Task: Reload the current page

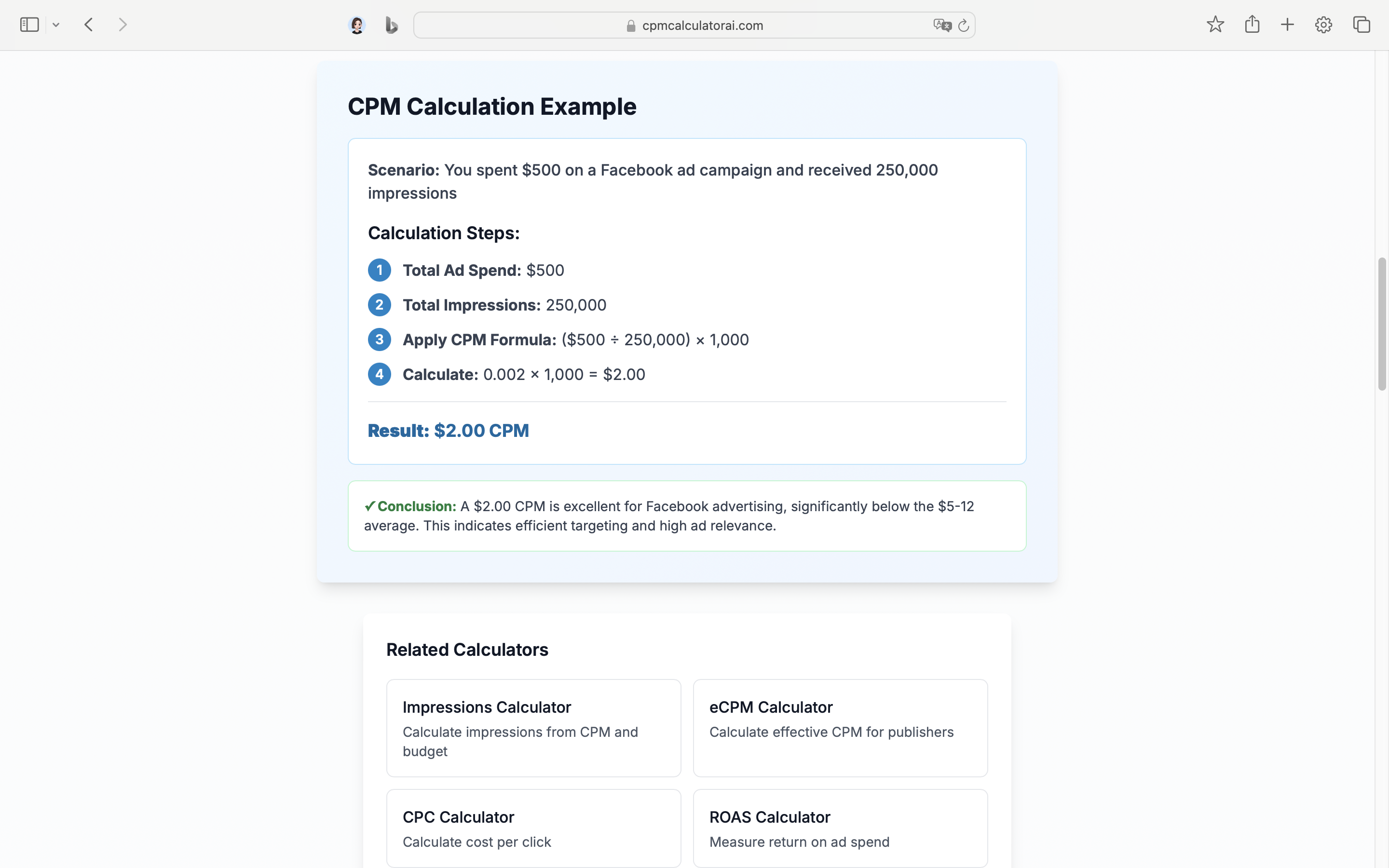Action: point(963,25)
